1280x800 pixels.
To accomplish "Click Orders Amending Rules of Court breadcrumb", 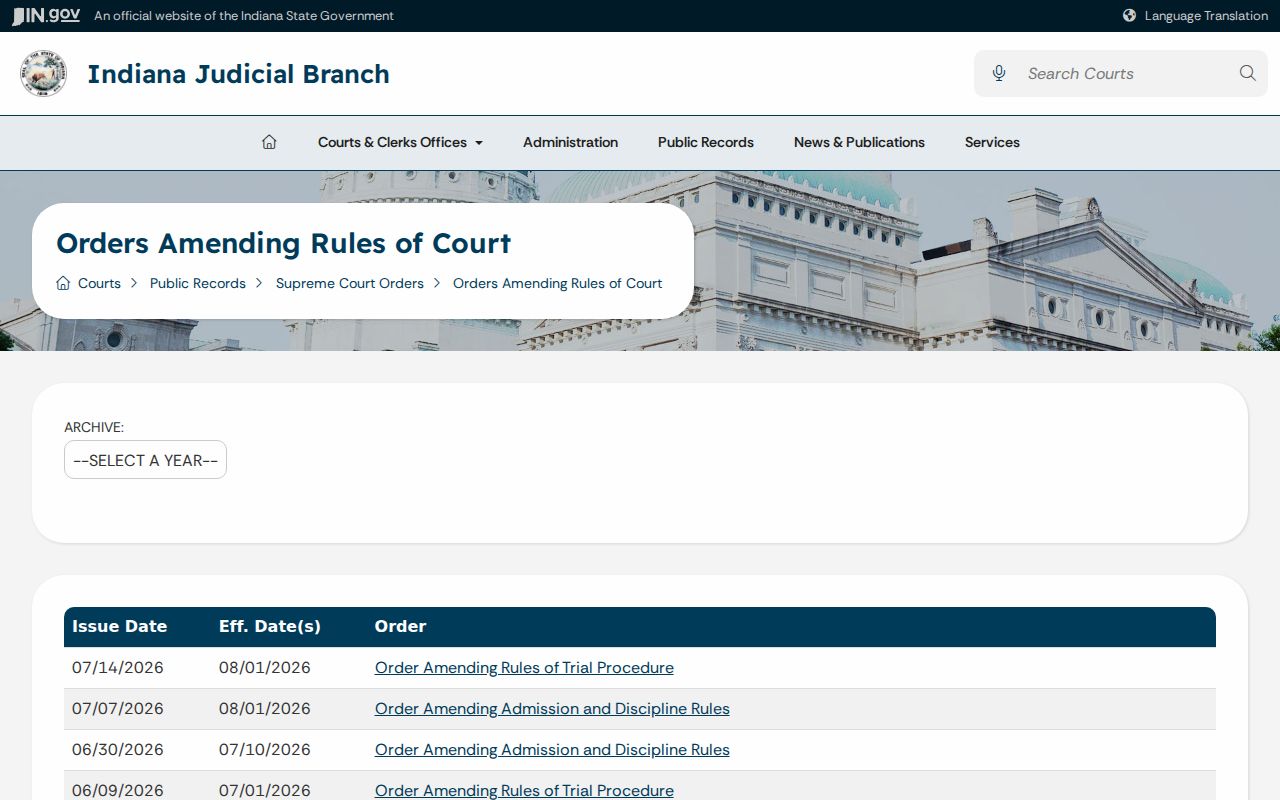I will (x=557, y=283).
